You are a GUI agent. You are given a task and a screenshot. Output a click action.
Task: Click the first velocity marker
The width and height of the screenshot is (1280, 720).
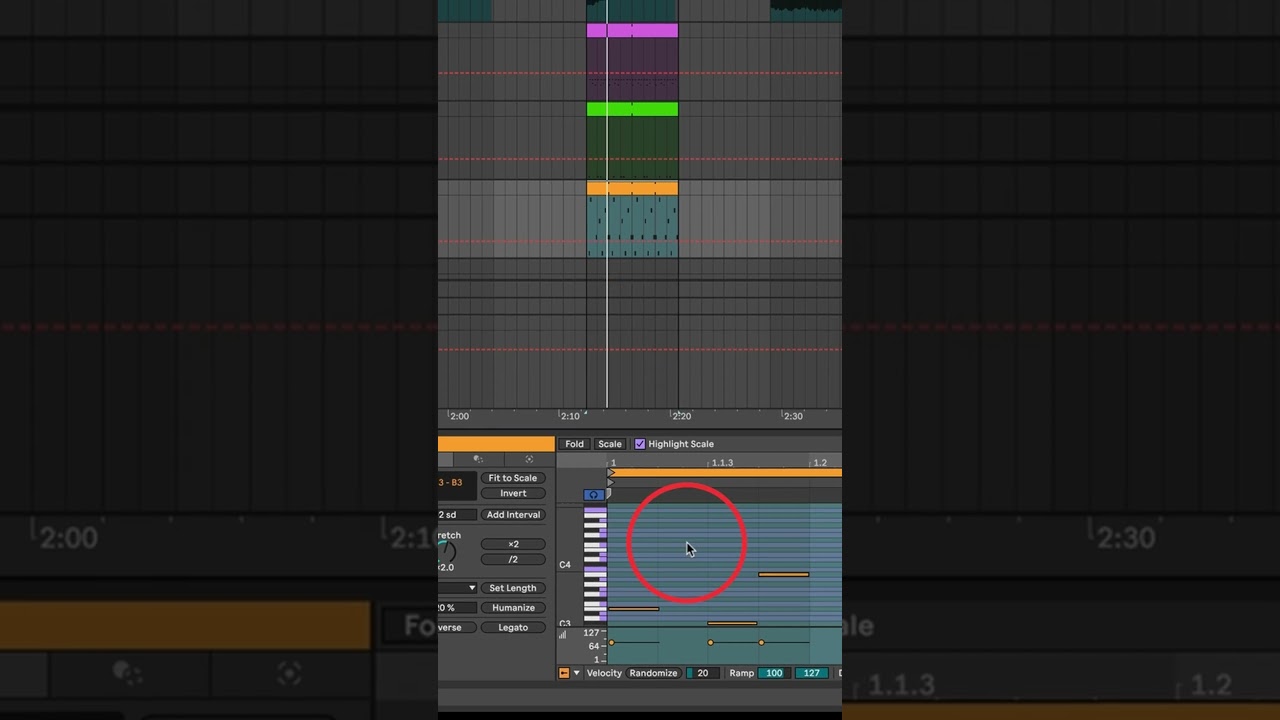[x=611, y=642]
